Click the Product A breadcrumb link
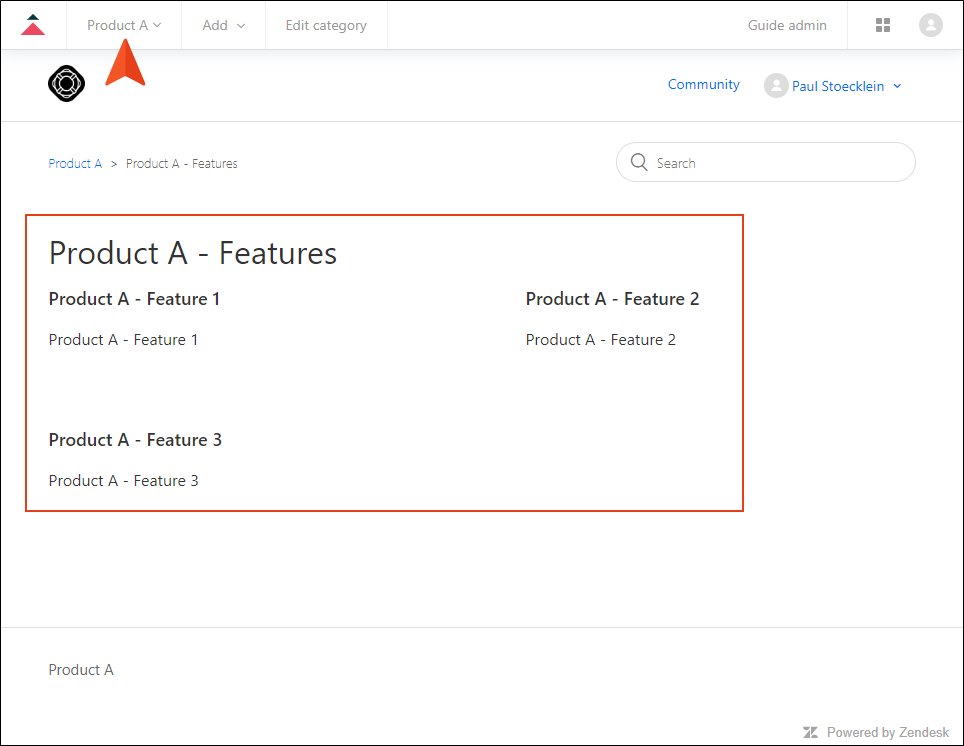 [75, 164]
